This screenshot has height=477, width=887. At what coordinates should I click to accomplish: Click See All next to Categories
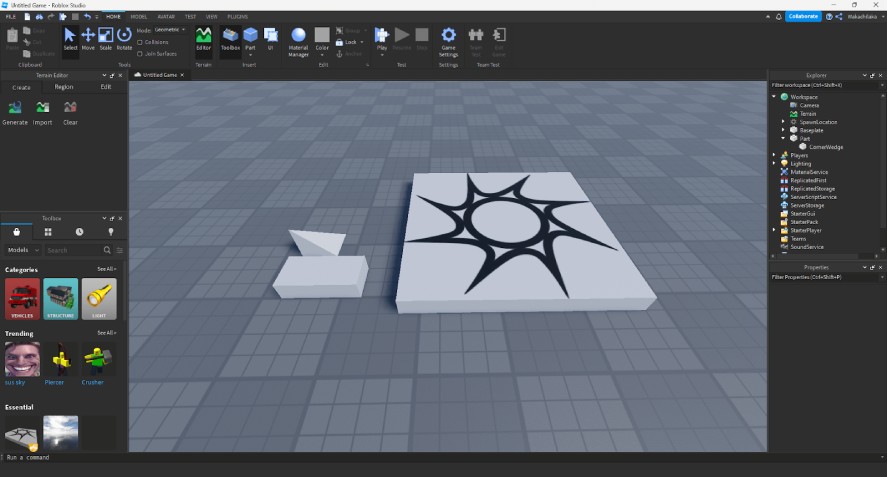point(106,269)
